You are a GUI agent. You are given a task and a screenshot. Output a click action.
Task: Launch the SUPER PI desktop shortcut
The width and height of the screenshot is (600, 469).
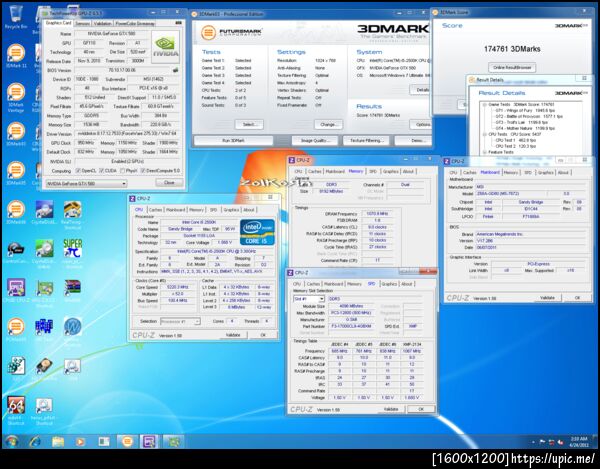click(x=72, y=251)
